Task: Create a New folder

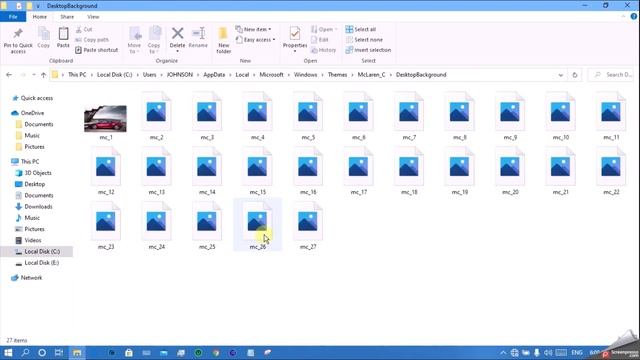Action: point(223,40)
